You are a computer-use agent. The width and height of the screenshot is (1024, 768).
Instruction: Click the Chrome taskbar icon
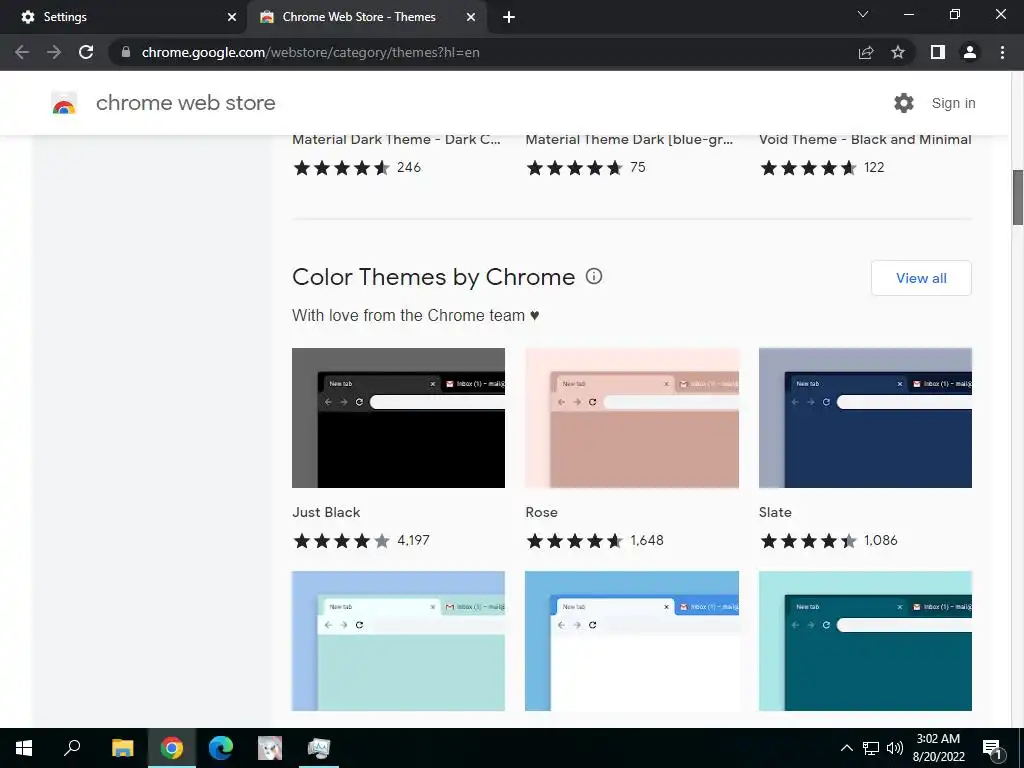click(172, 748)
